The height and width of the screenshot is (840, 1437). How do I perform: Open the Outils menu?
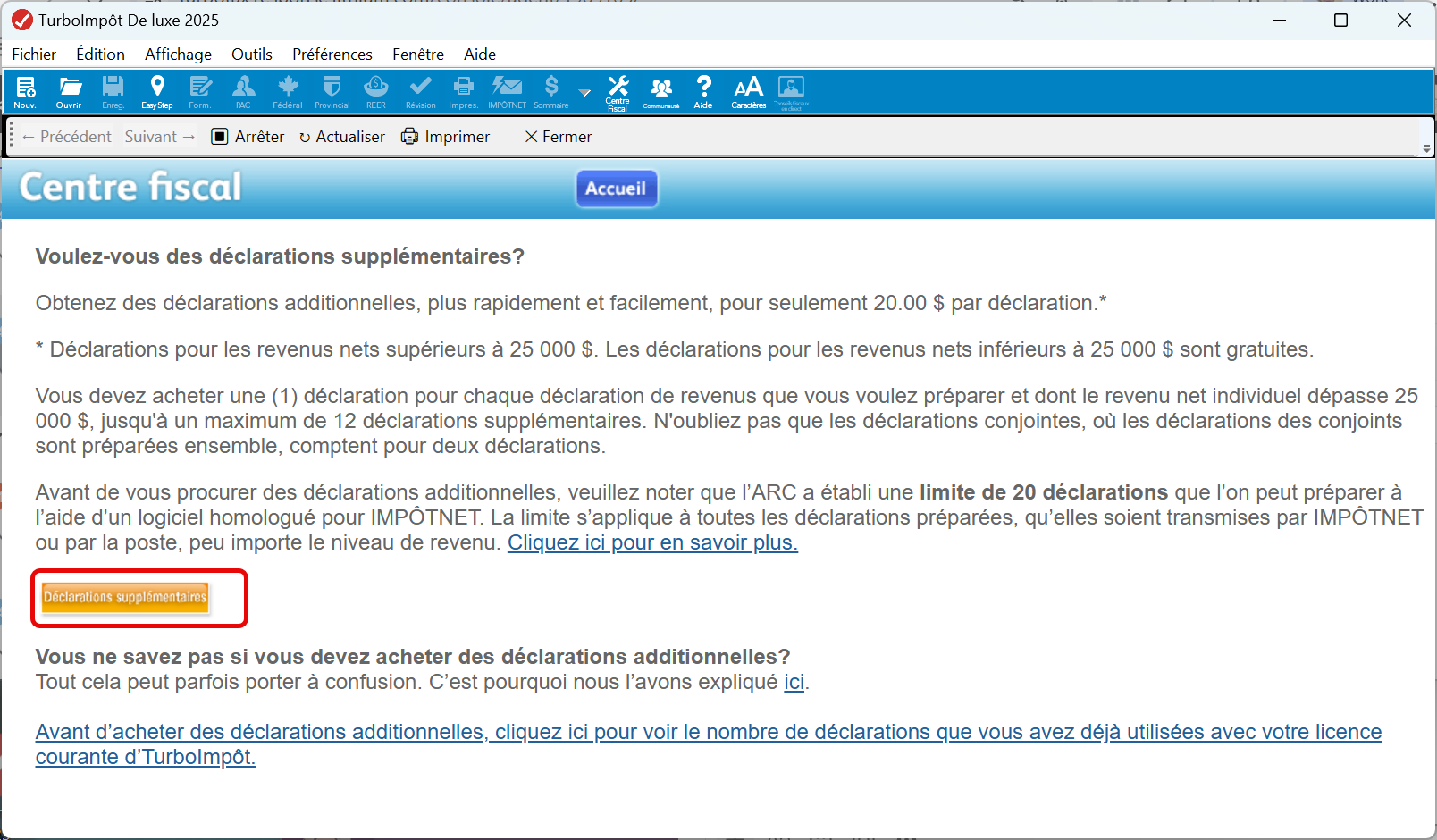(x=251, y=55)
